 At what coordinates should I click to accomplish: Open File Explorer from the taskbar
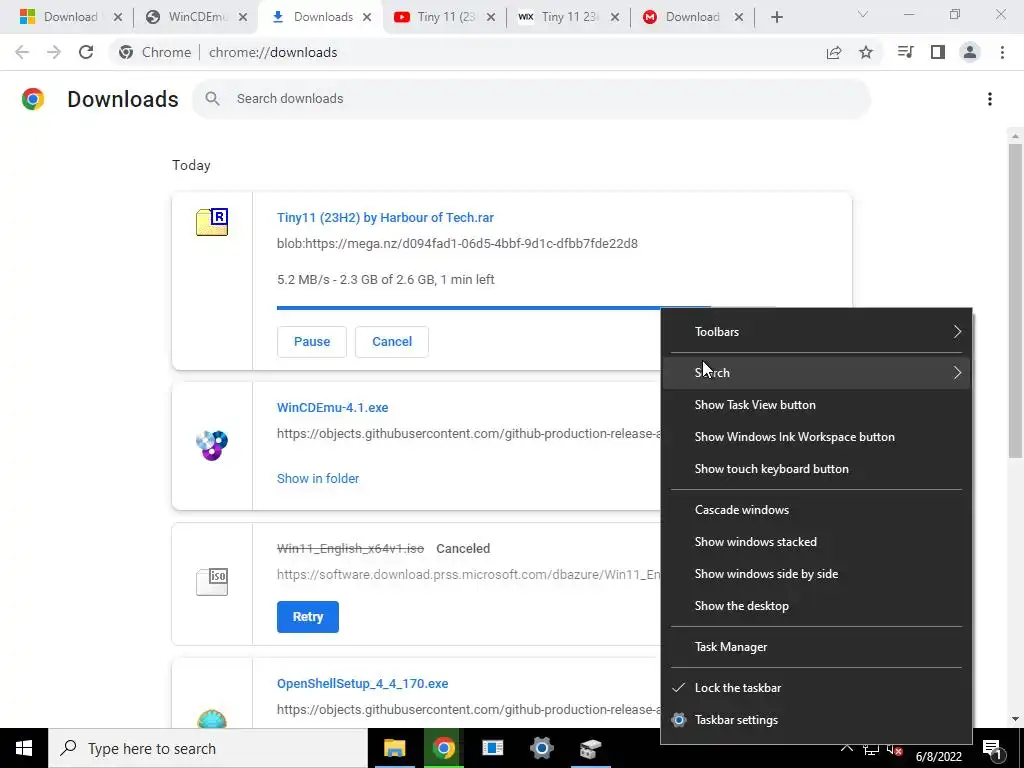[394, 748]
